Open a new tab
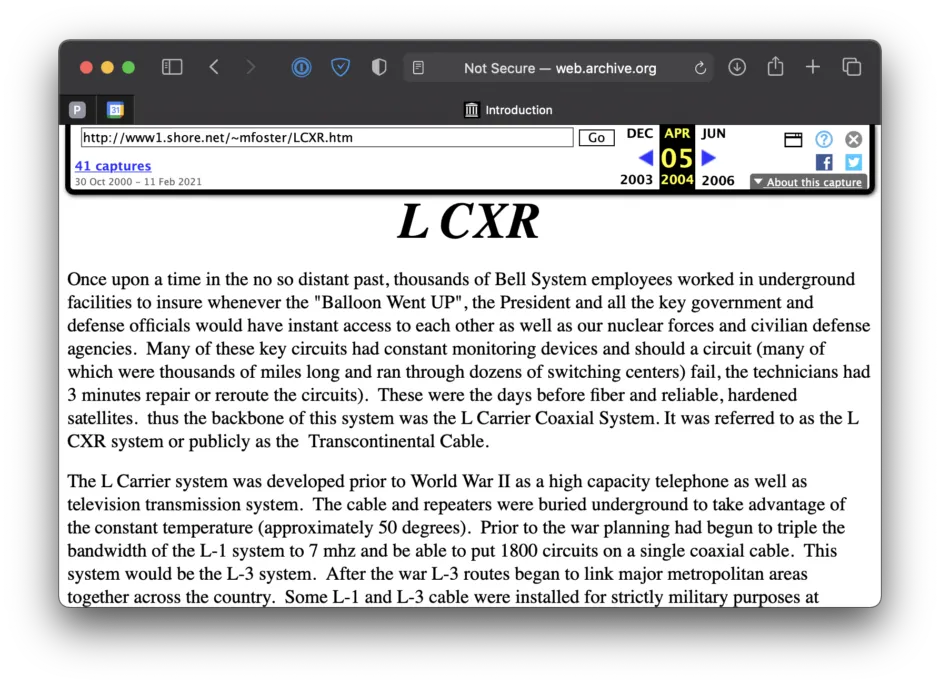The image size is (940, 685). 812,67
